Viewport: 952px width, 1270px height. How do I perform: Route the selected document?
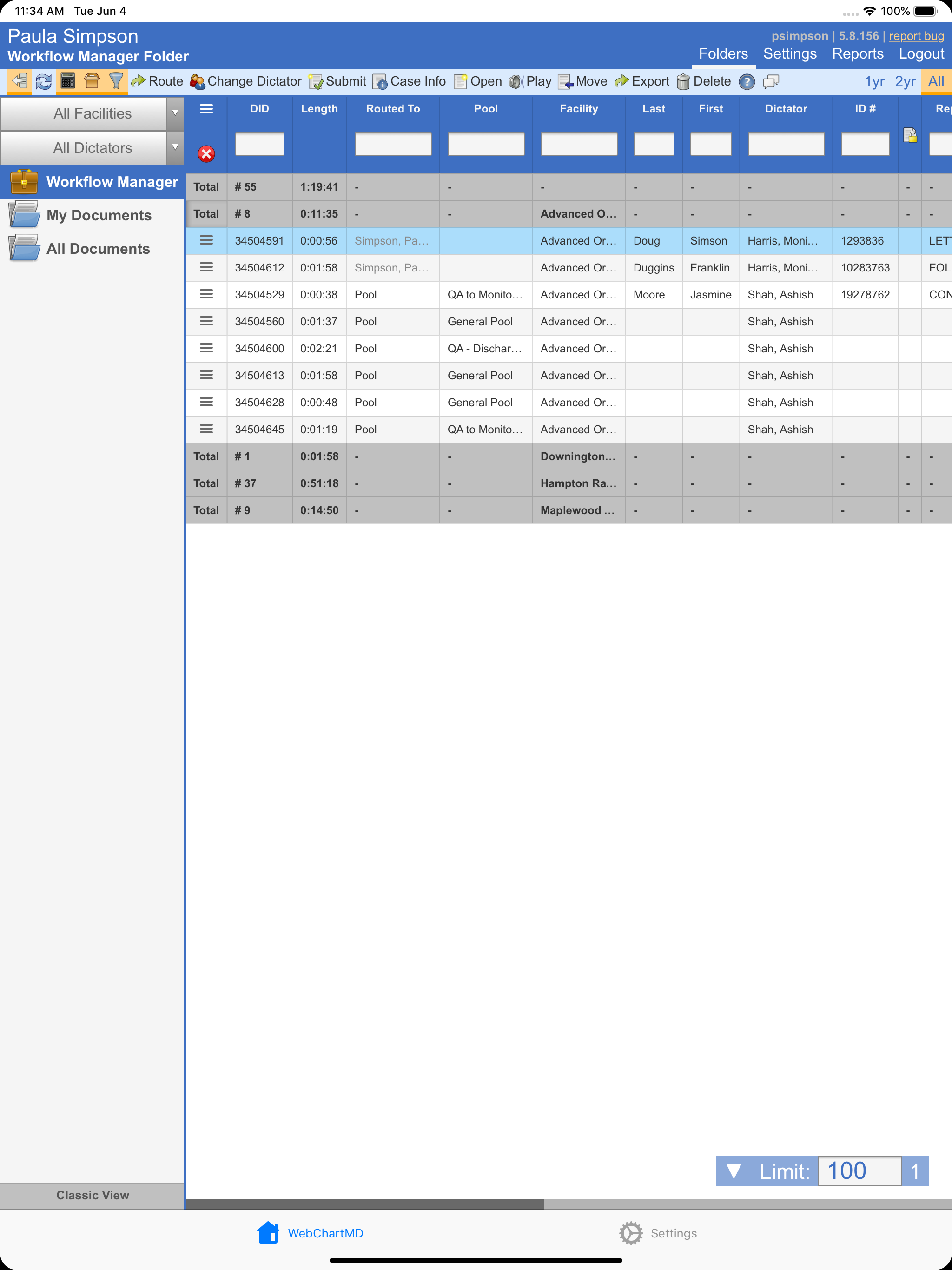(x=157, y=81)
